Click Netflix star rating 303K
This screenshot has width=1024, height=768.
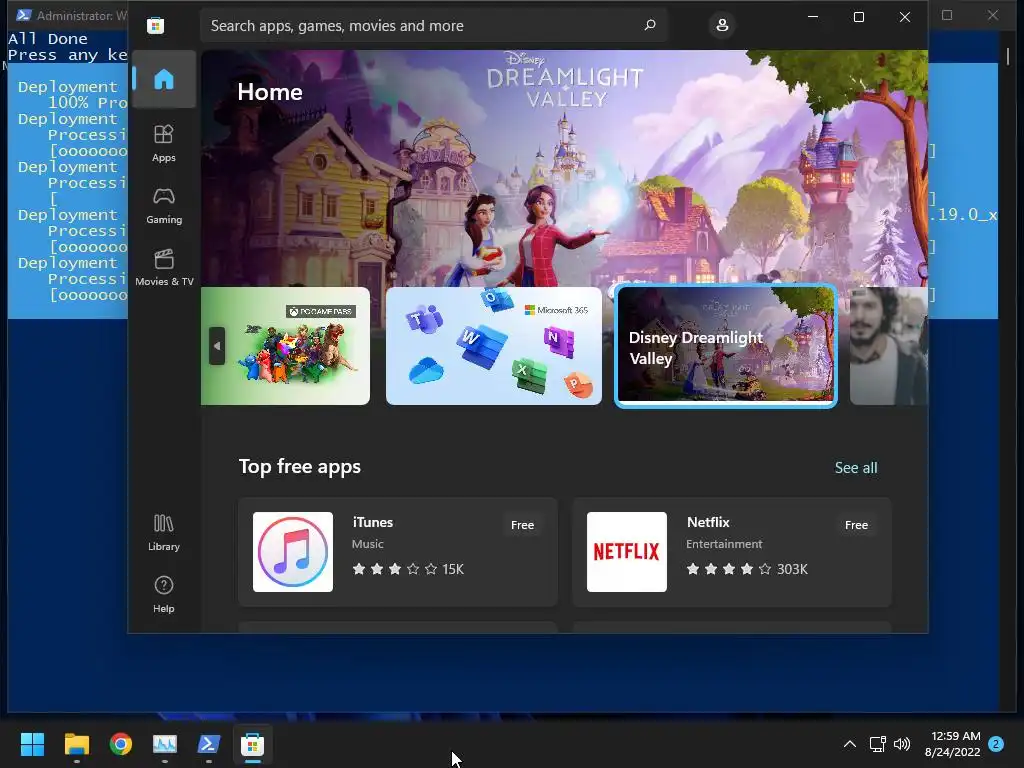tap(747, 569)
